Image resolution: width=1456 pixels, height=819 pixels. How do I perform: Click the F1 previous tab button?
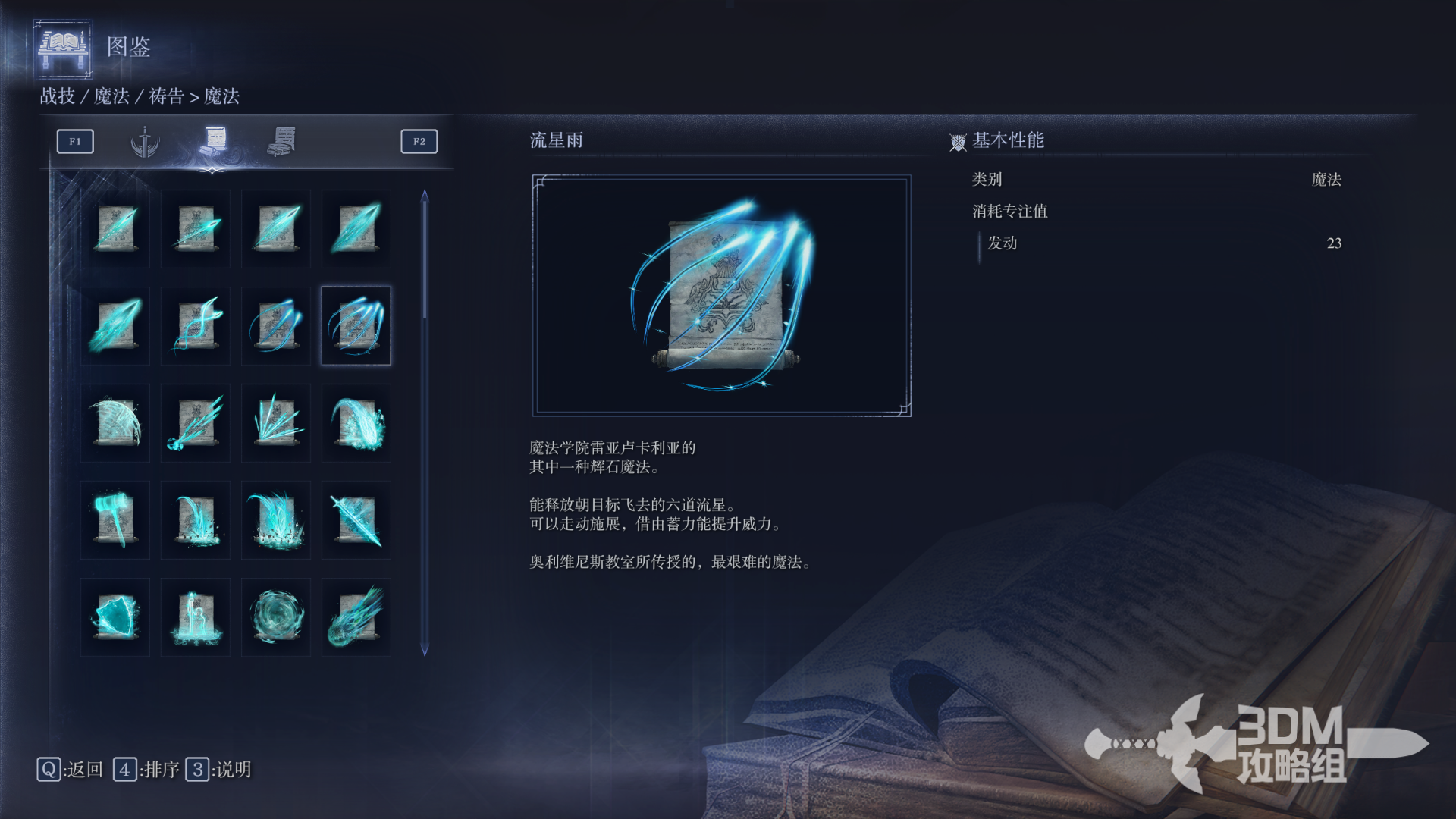75,142
